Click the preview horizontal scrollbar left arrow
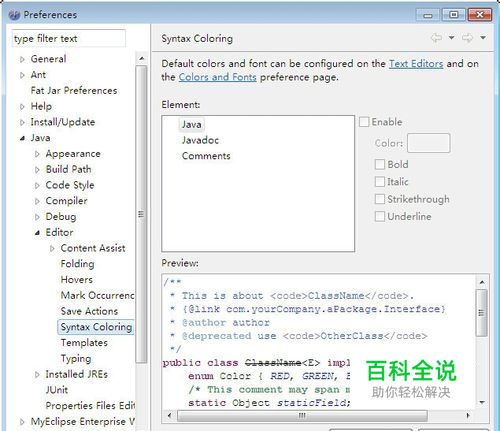Viewport: 500px width, 431px height. click(169, 416)
